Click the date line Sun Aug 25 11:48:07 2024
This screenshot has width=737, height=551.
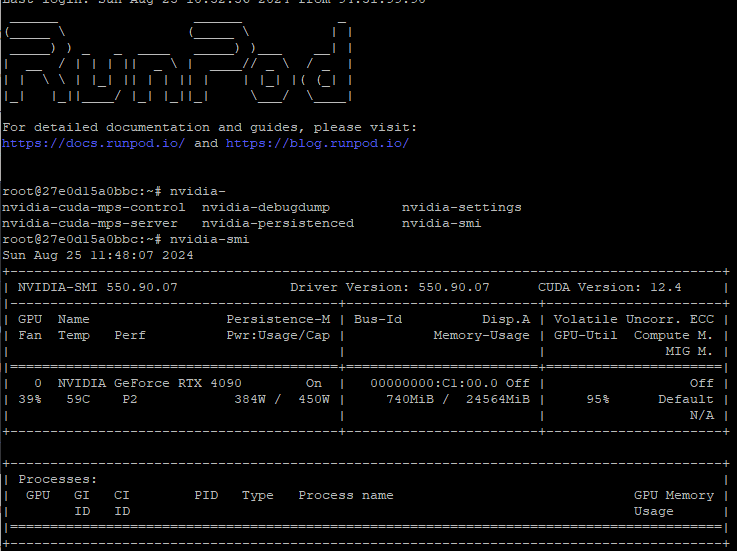[x=98, y=255]
